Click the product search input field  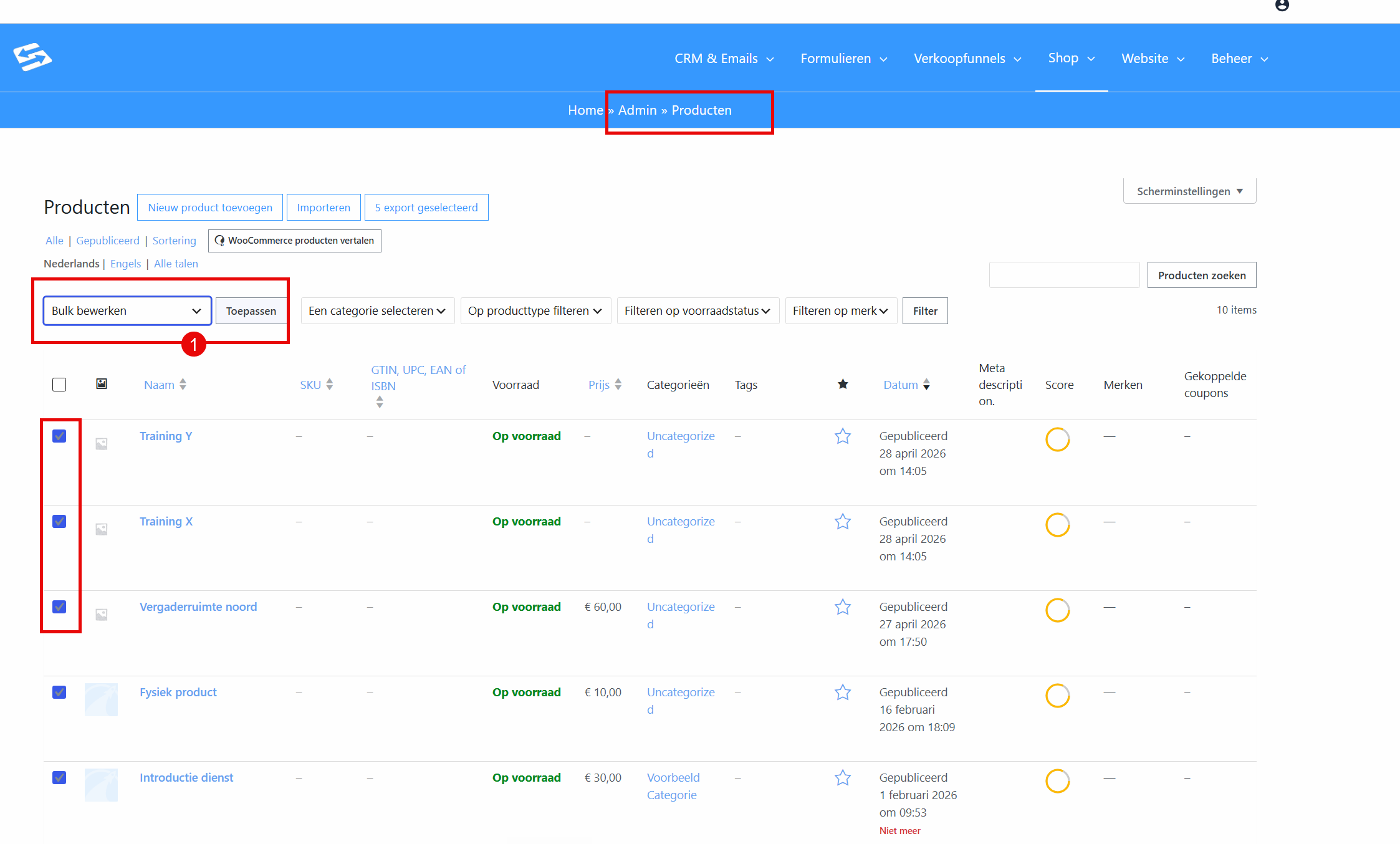pos(1065,275)
